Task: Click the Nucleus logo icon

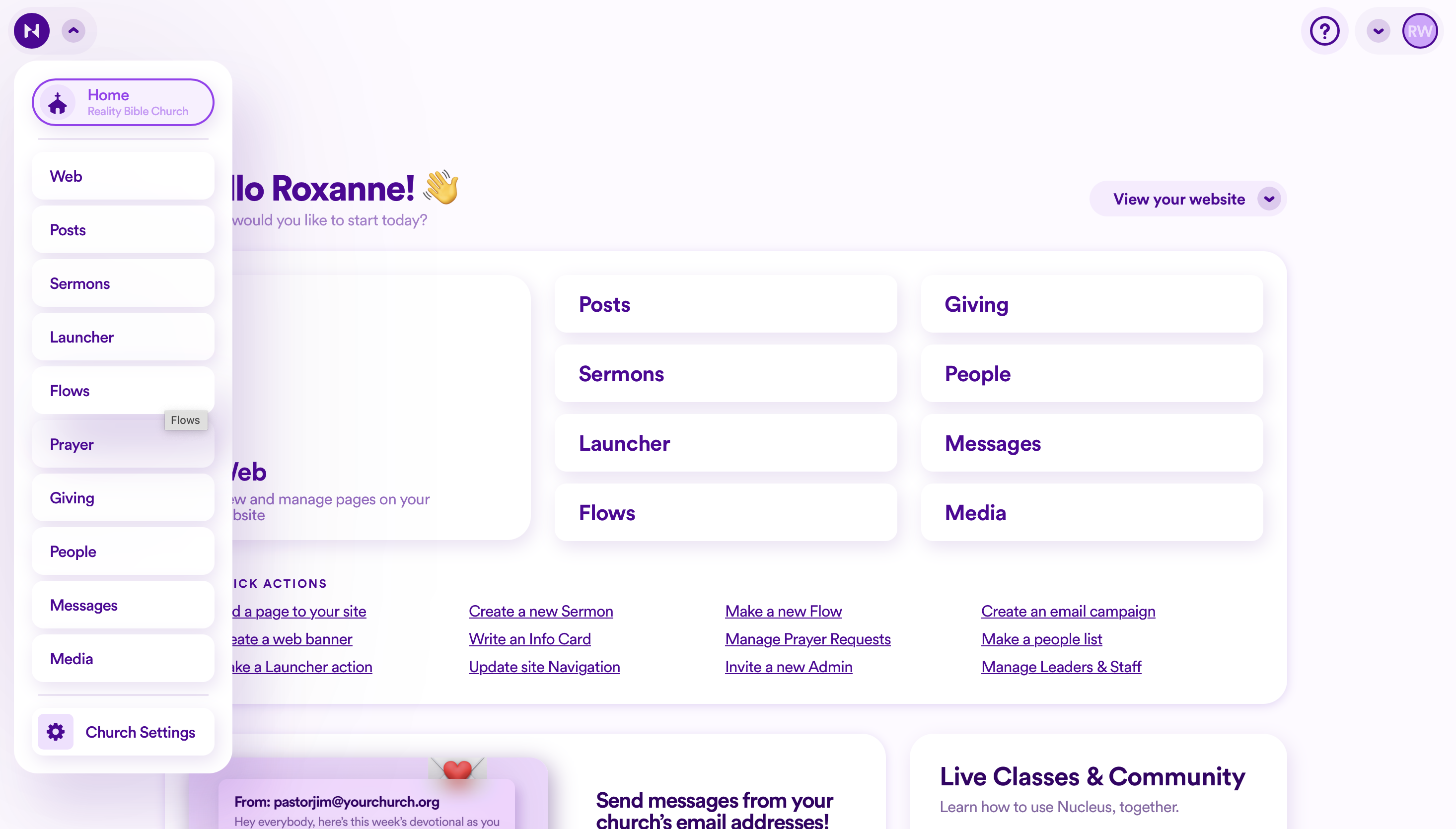Action: point(31,31)
